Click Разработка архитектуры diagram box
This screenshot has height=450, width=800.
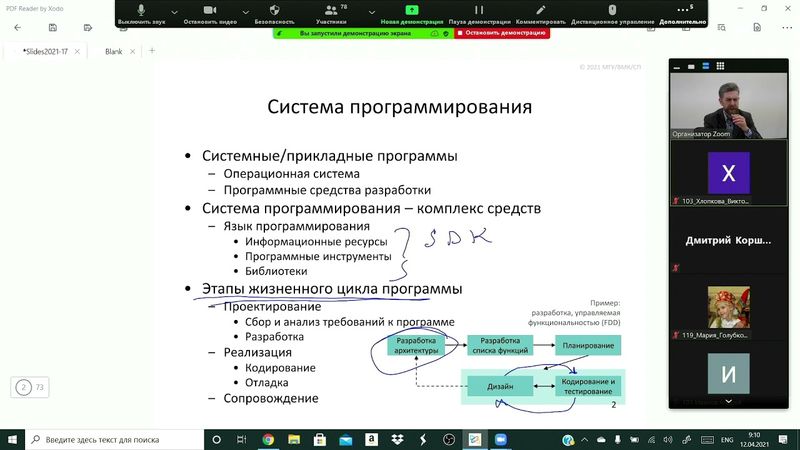point(416,345)
